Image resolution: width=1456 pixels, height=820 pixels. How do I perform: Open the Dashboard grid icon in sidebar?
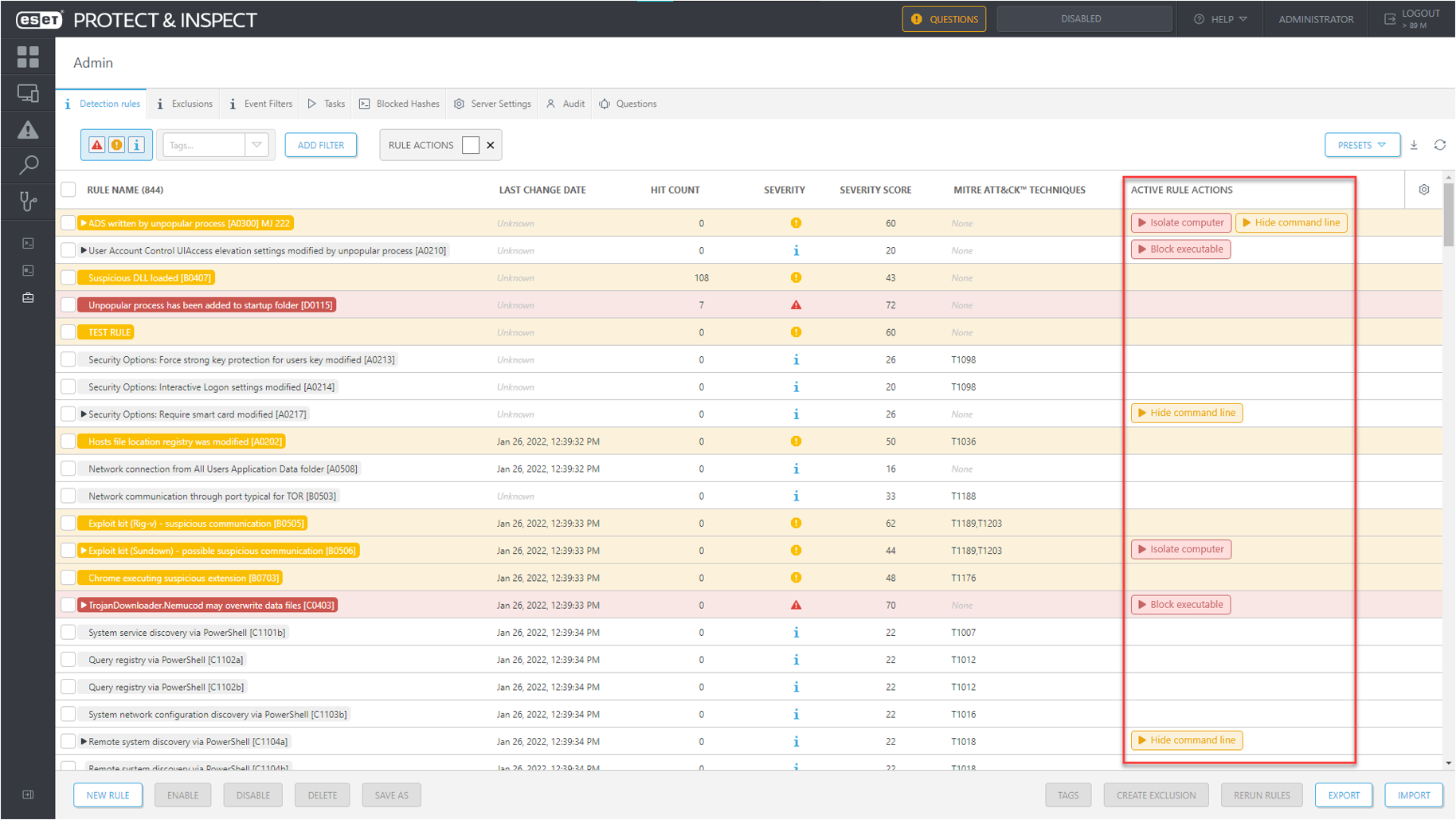(28, 57)
